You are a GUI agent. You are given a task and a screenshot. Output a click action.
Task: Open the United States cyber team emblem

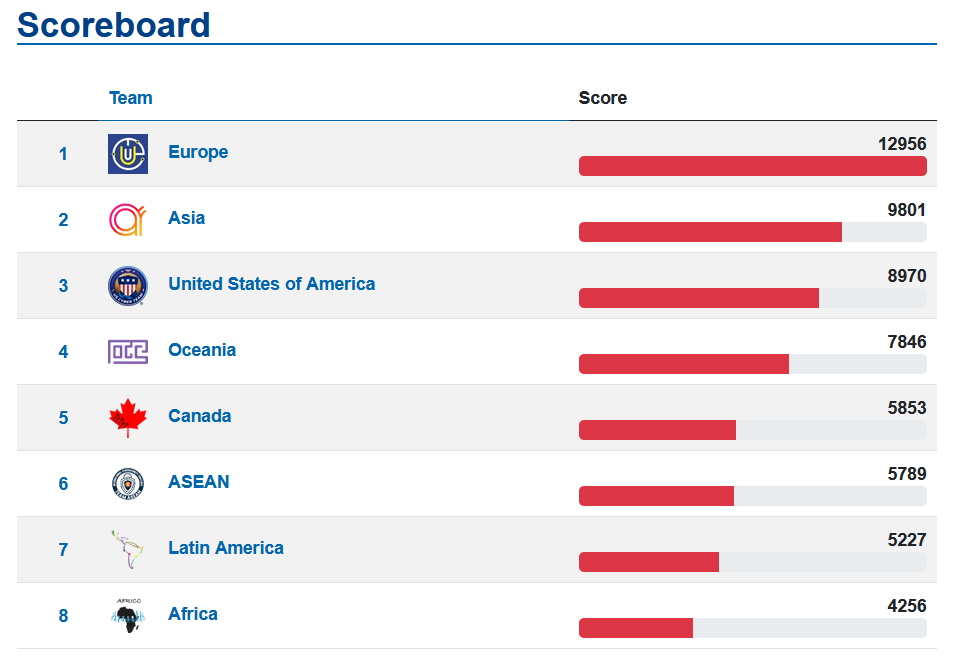[x=128, y=285]
